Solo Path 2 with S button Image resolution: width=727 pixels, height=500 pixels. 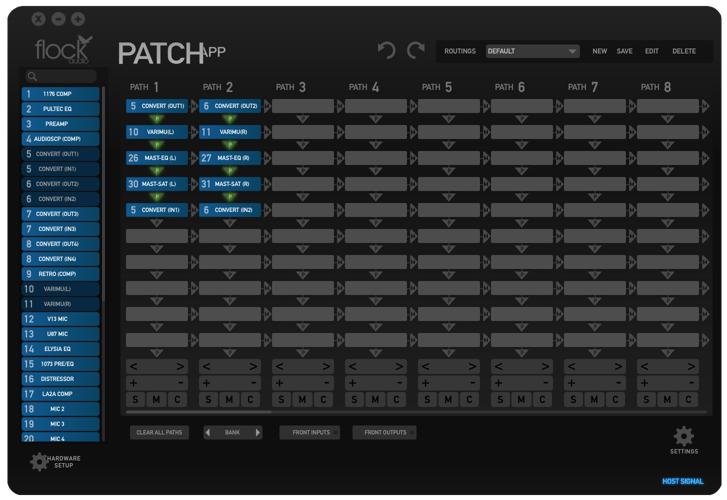[x=208, y=399]
